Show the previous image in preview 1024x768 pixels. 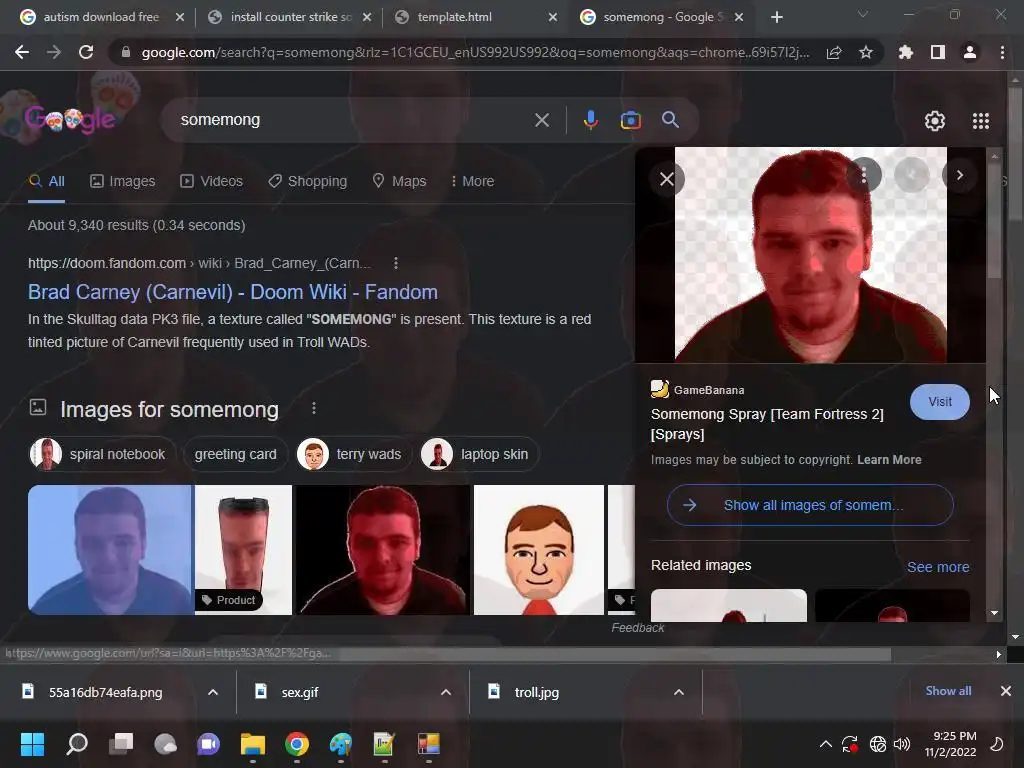pyautogui.click(x=912, y=175)
